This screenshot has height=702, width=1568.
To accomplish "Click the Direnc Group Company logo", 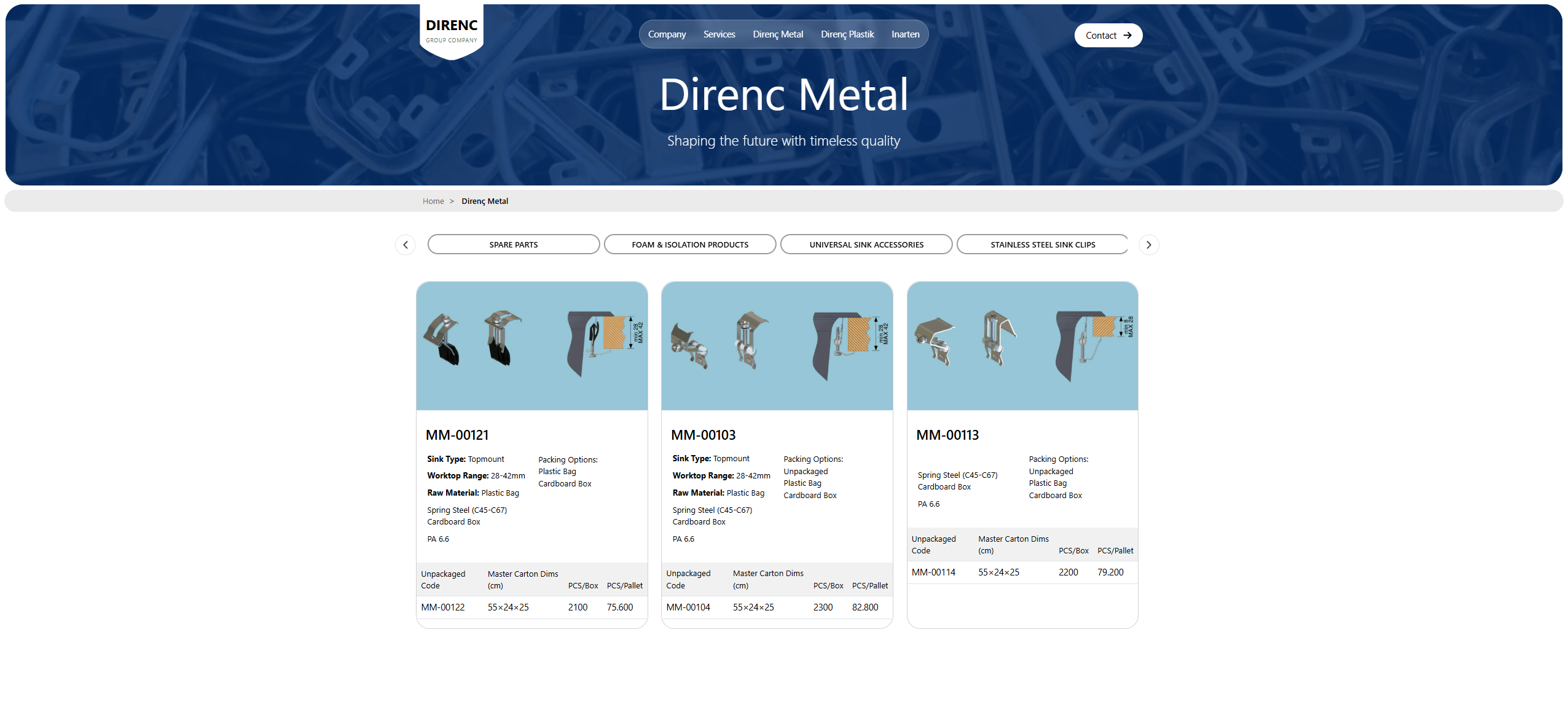I will point(452,31).
